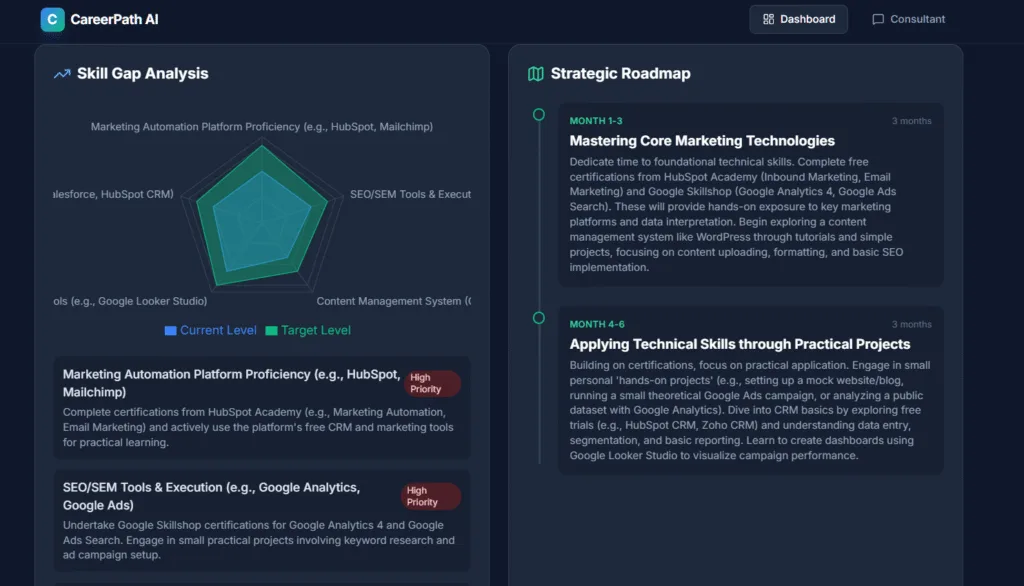
Task: Select the Marketing Automation High Priority badge
Action: coord(431,384)
